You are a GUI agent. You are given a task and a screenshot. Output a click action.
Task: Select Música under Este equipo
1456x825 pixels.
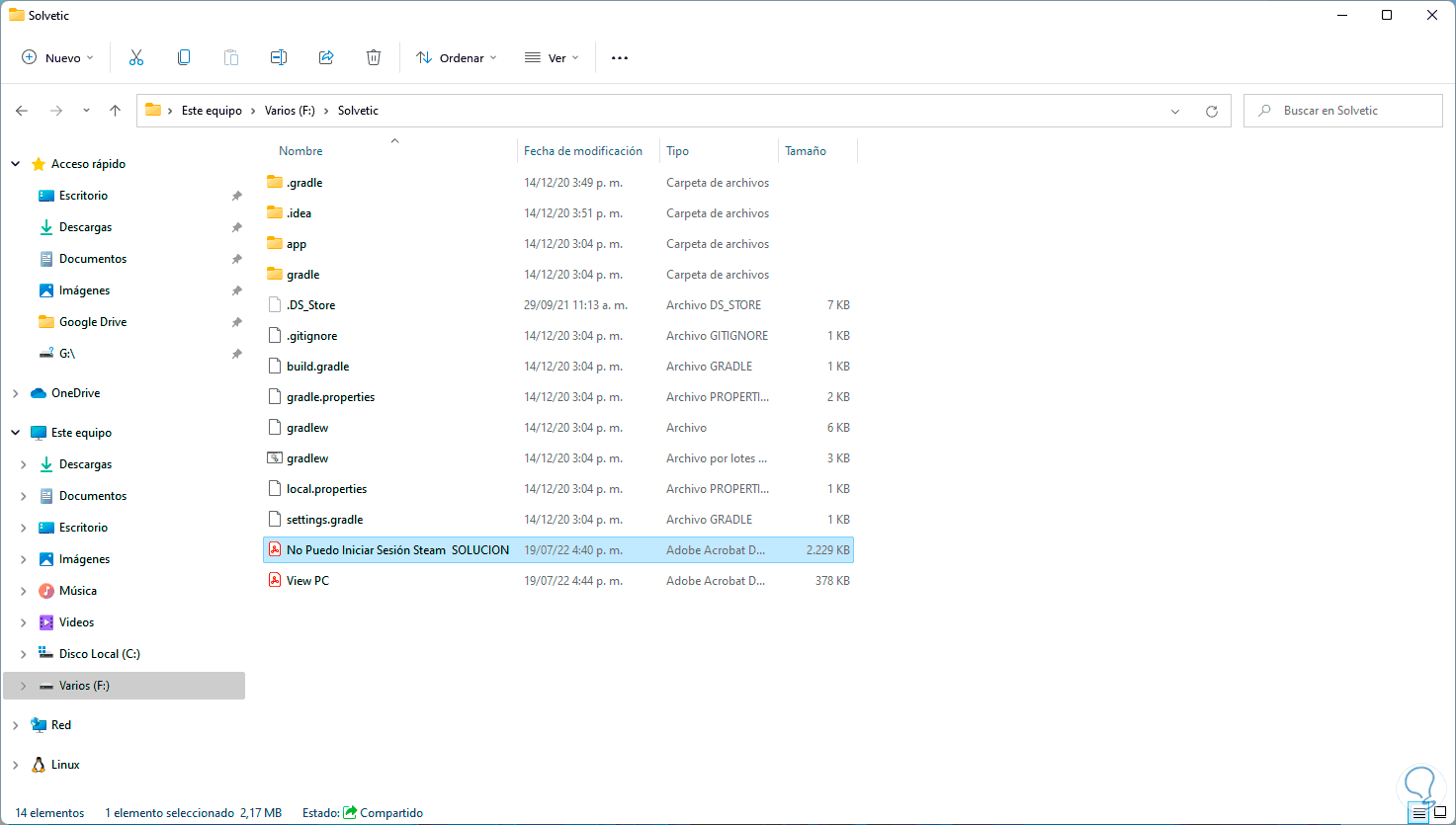click(78, 591)
